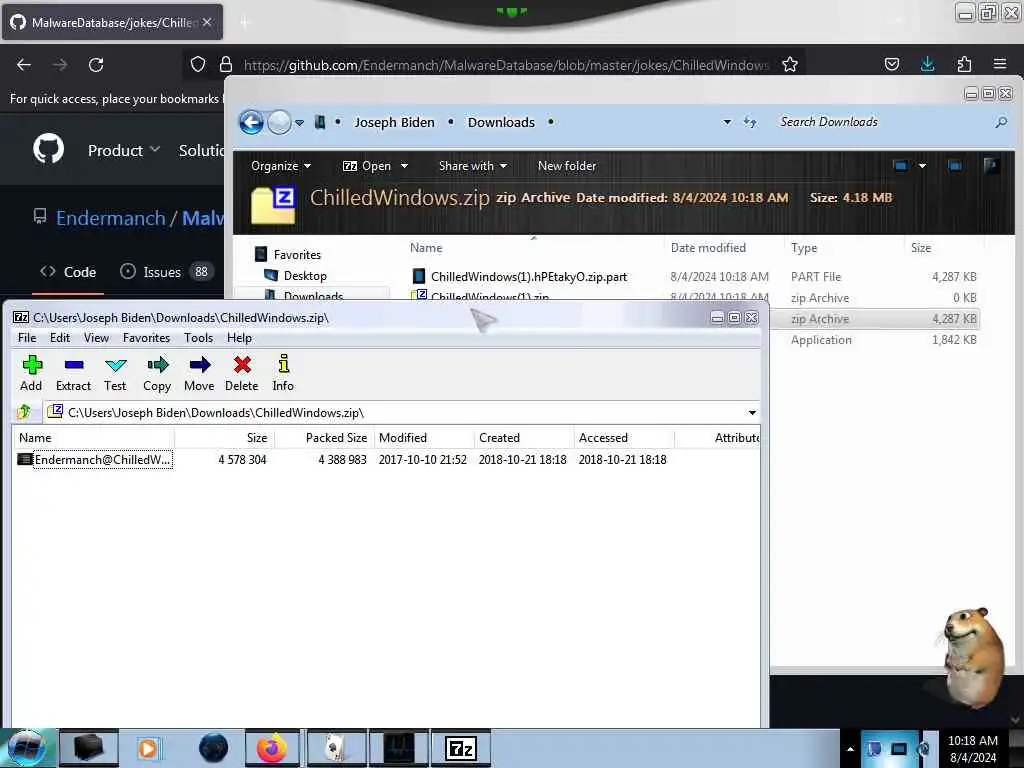Select the Copy tool in 7-Zip

(157, 373)
